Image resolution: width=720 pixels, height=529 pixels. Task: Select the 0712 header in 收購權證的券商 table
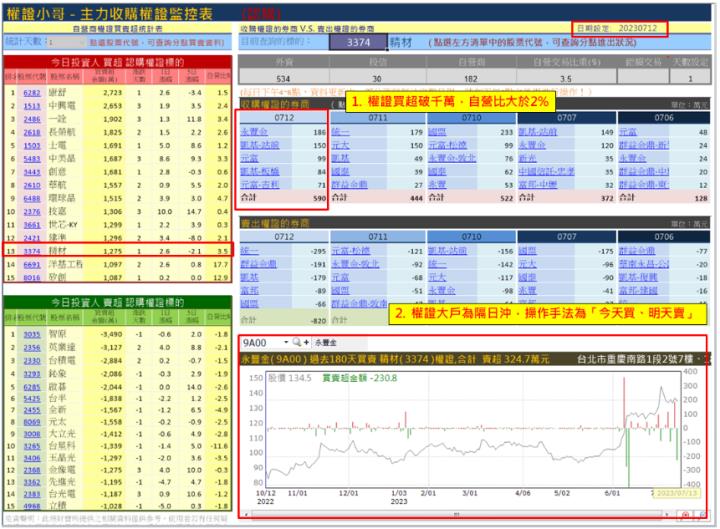coord(284,118)
